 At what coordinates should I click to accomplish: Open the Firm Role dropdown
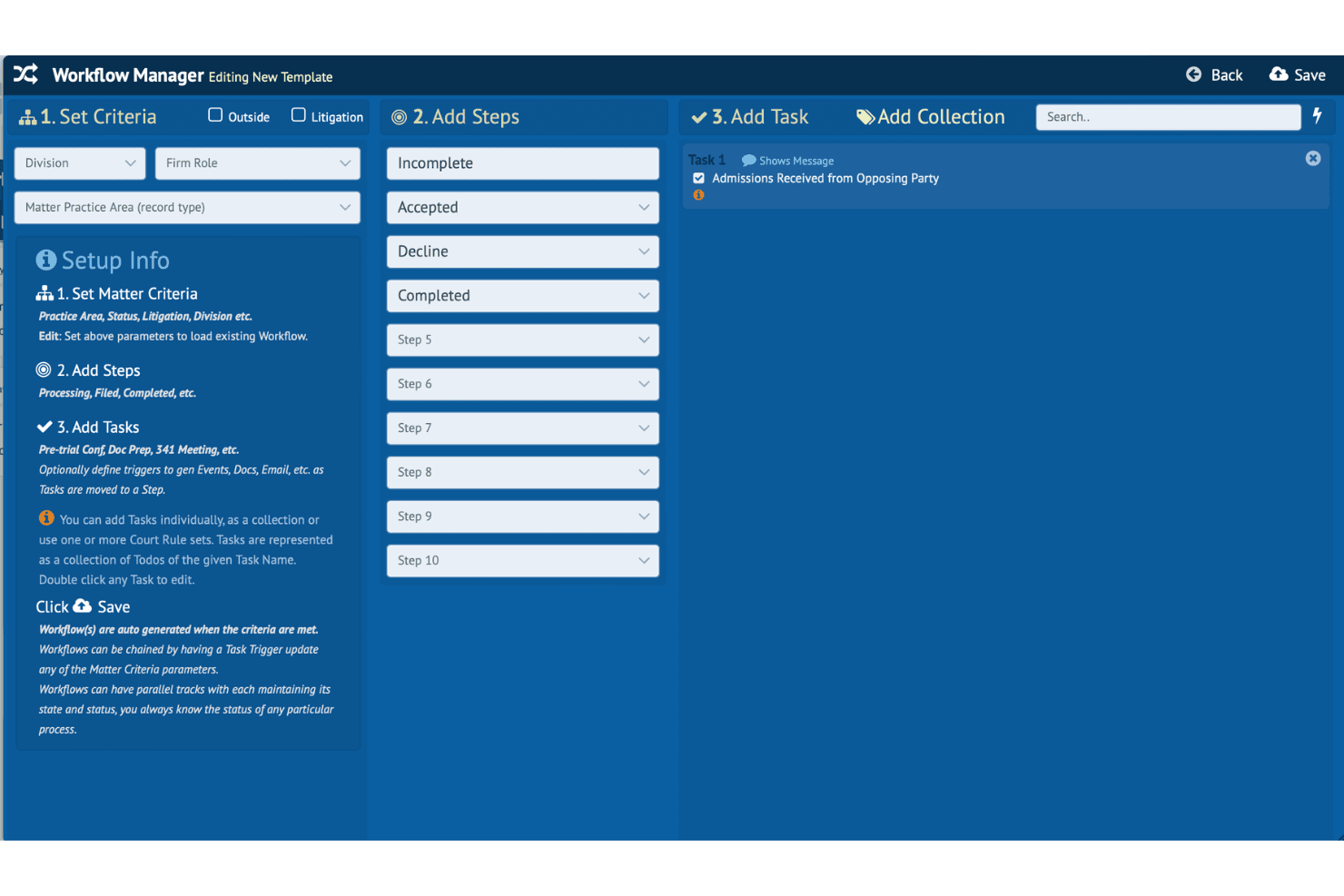pyautogui.click(x=258, y=163)
